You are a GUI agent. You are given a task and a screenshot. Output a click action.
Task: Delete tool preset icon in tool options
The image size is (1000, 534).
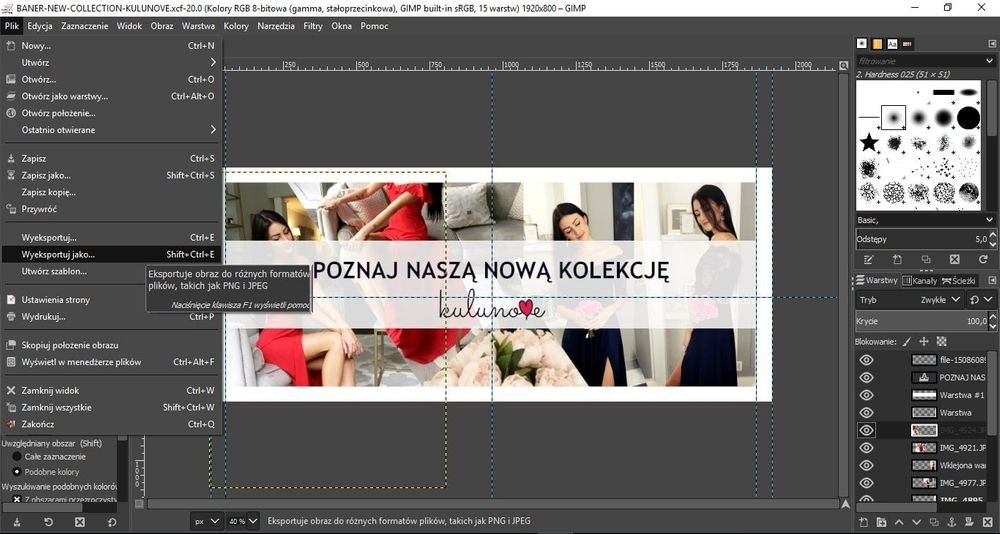(x=80, y=522)
